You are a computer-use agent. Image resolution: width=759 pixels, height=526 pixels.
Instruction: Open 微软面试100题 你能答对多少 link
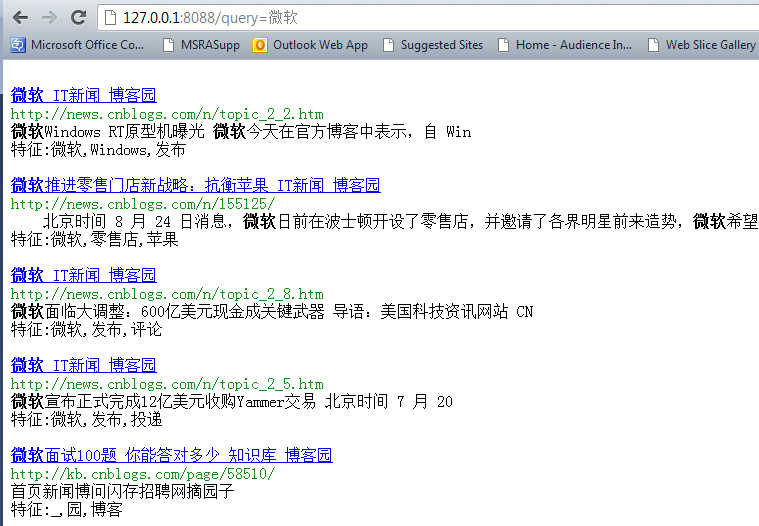[x=171, y=455]
